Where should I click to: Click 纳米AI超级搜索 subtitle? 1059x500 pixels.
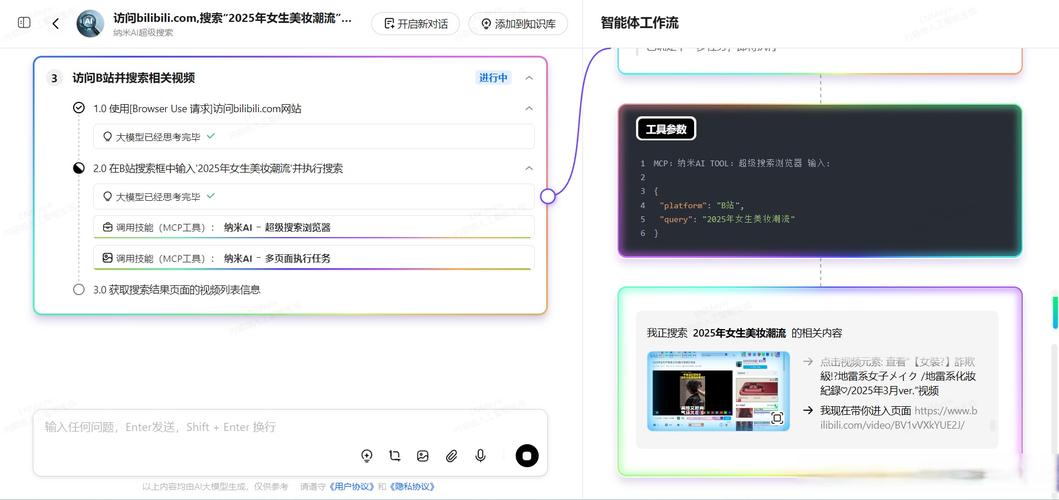pyautogui.click(x=143, y=32)
